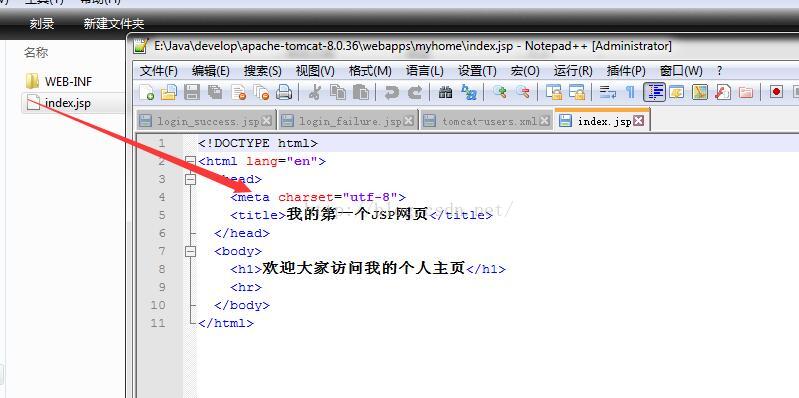Open the 插件(P) menu

click(x=626, y=71)
